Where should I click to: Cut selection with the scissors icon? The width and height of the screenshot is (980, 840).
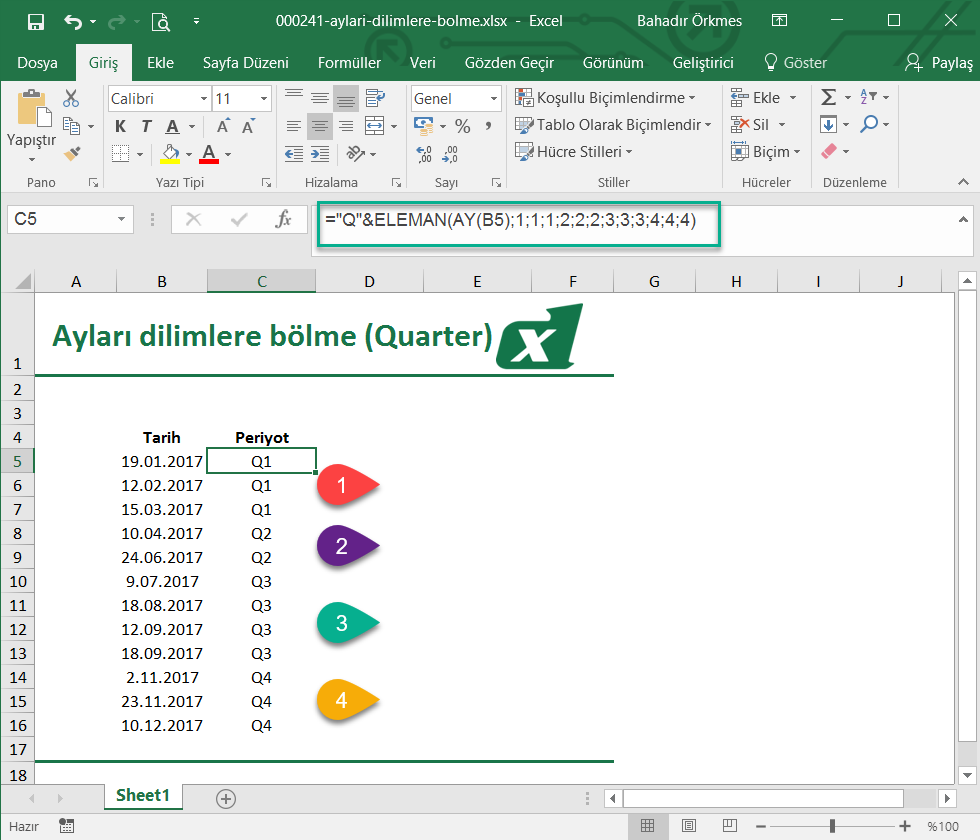(71, 98)
